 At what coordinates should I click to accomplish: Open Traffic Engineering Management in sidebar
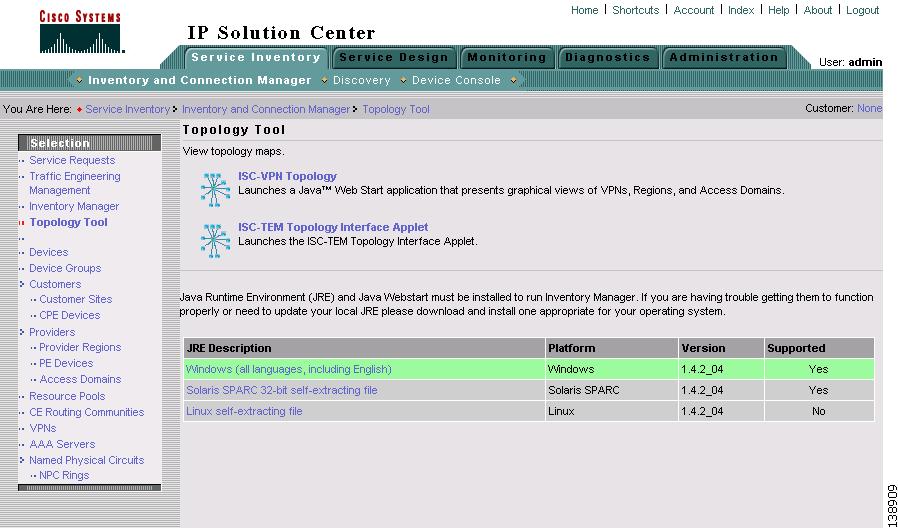coord(75,183)
